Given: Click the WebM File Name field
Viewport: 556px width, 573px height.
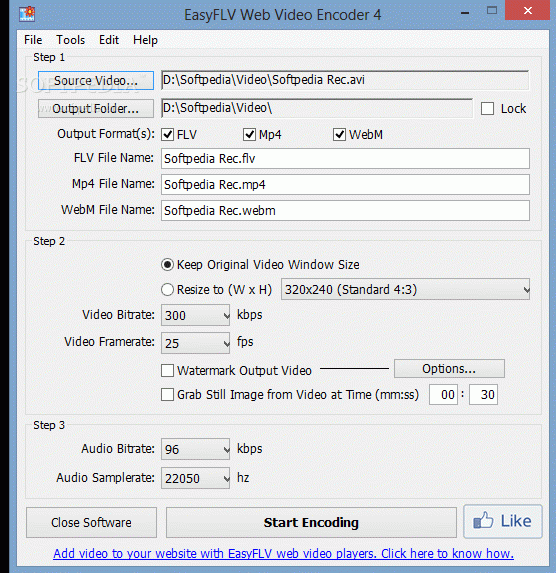Looking at the screenshot, I should point(345,210).
